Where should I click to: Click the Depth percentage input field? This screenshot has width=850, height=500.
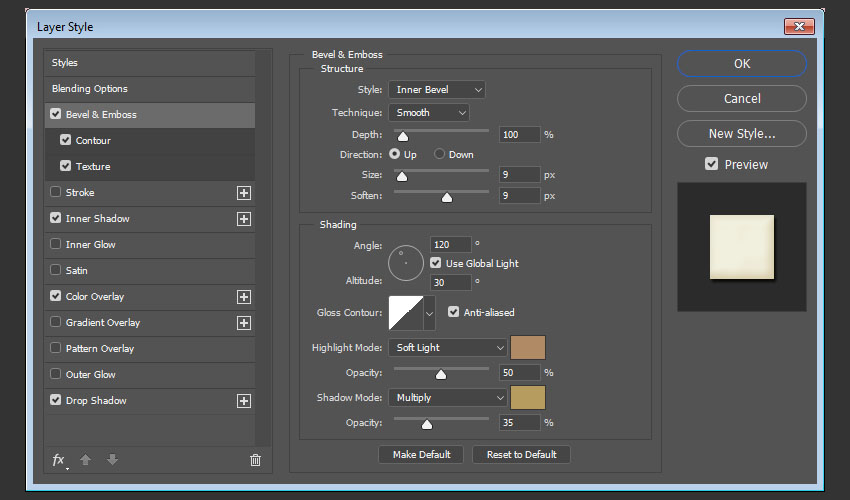tap(519, 134)
